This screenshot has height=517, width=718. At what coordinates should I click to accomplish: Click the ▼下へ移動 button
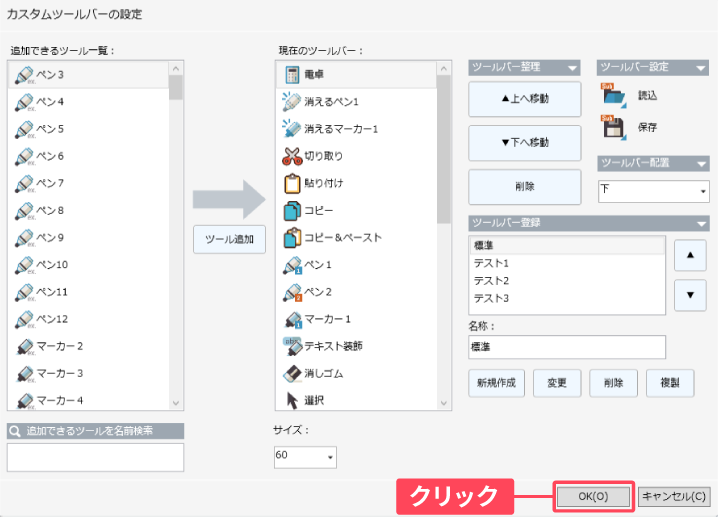point(525,143)
